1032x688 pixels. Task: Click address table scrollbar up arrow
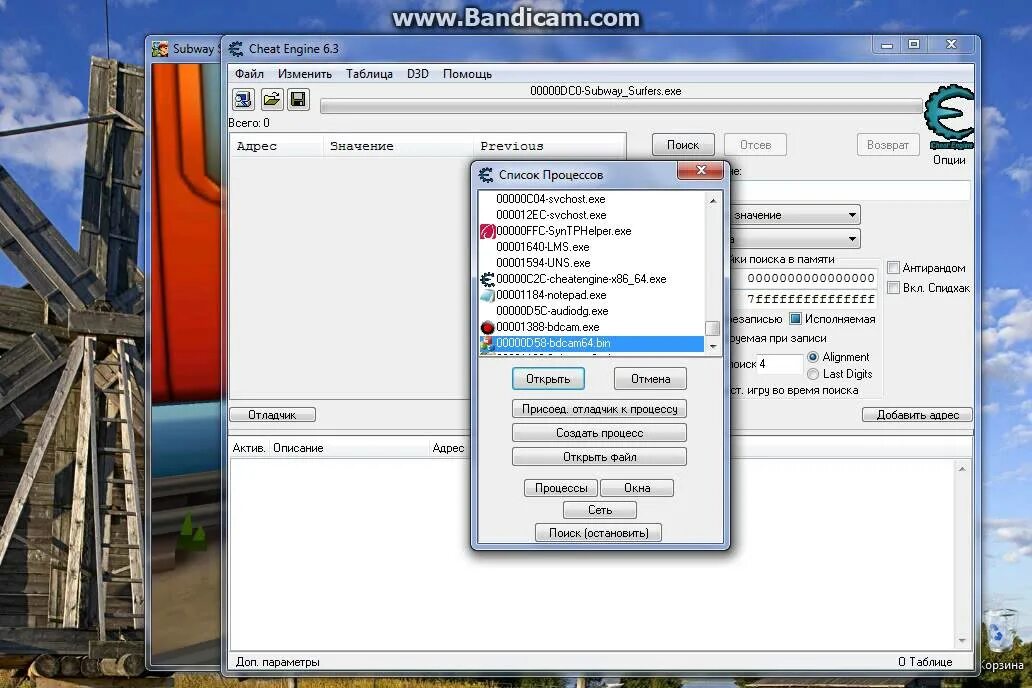pos(962,469)
